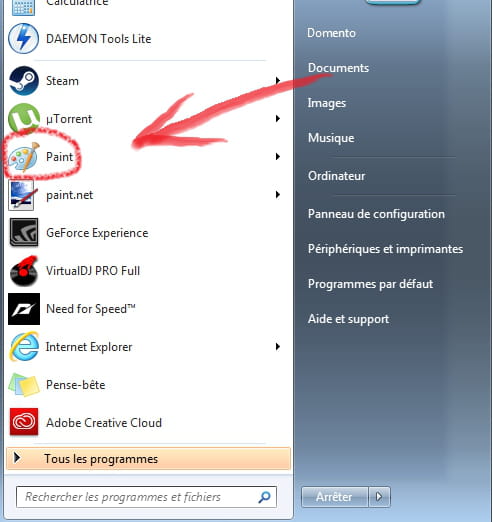Expand the Steam jump list arrow
The height and width of the screenshot is (522, 493).
278,80
